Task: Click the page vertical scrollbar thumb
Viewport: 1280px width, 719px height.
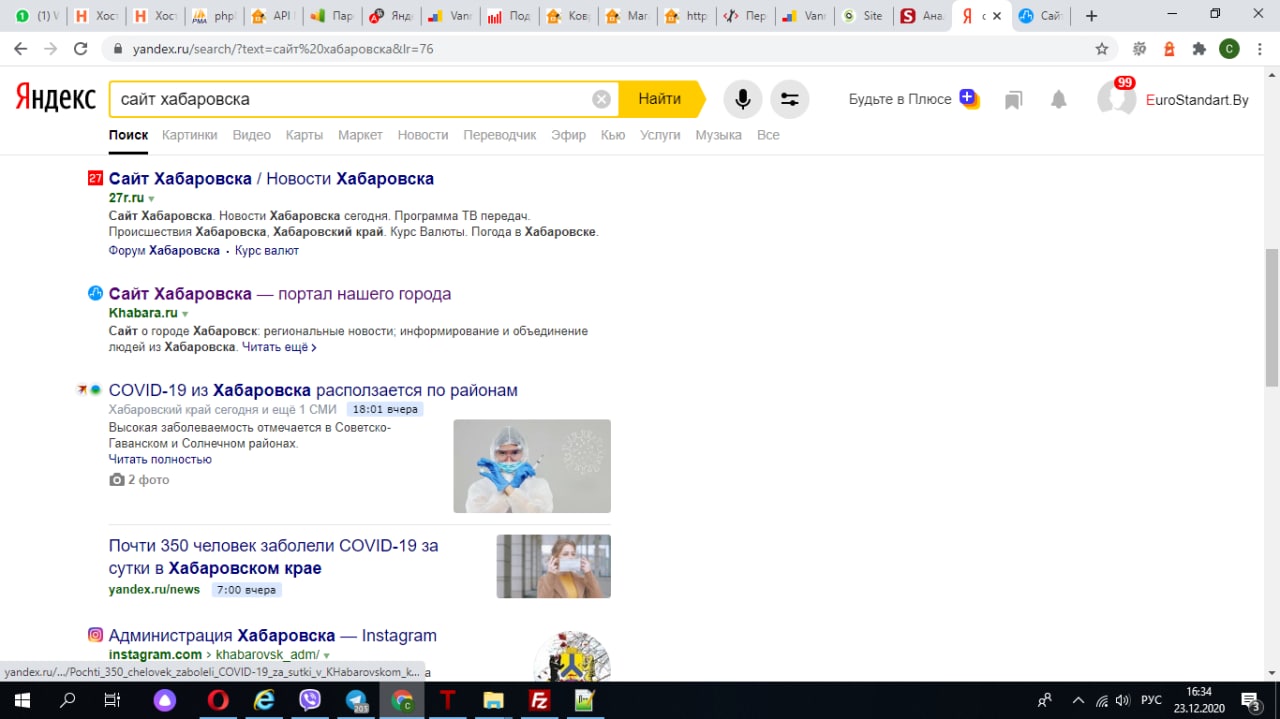Action: (x=1272, y=317)
